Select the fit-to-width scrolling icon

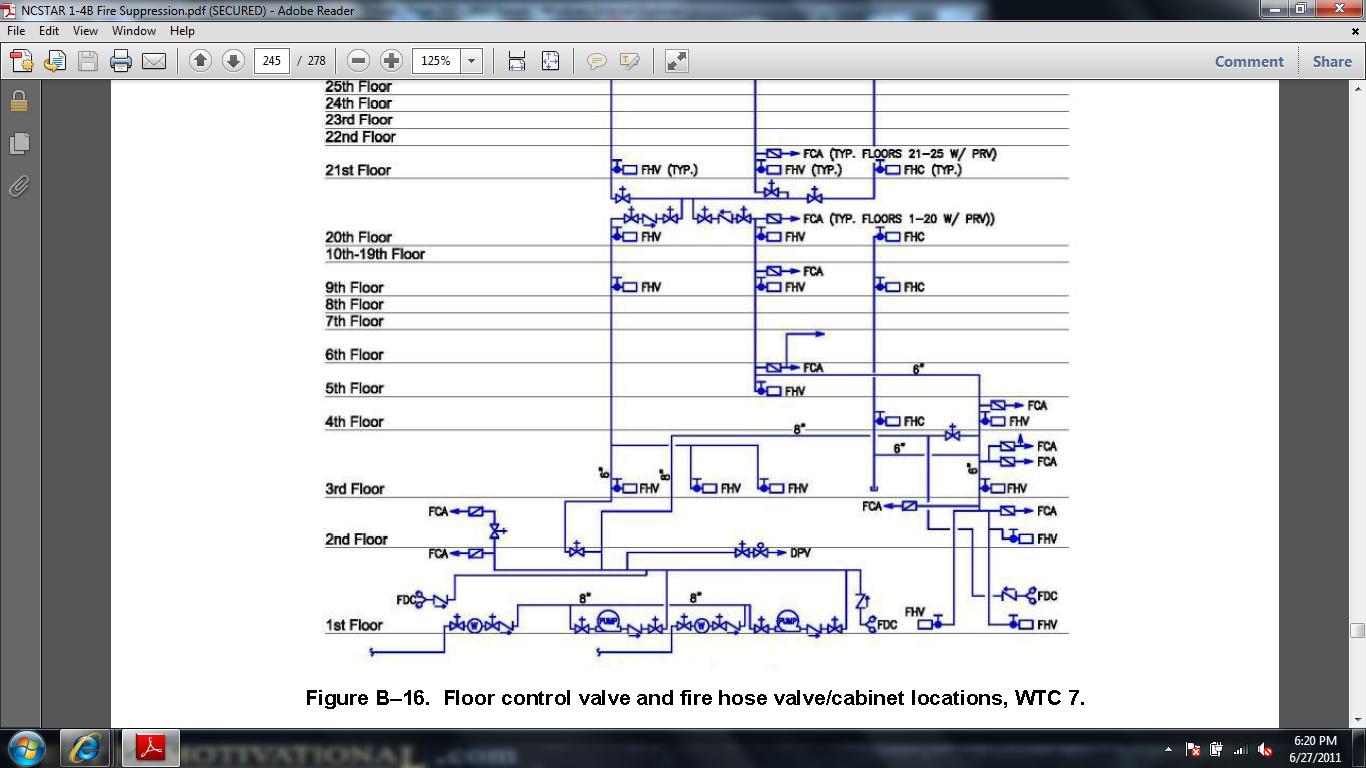[x=517, y=61]
